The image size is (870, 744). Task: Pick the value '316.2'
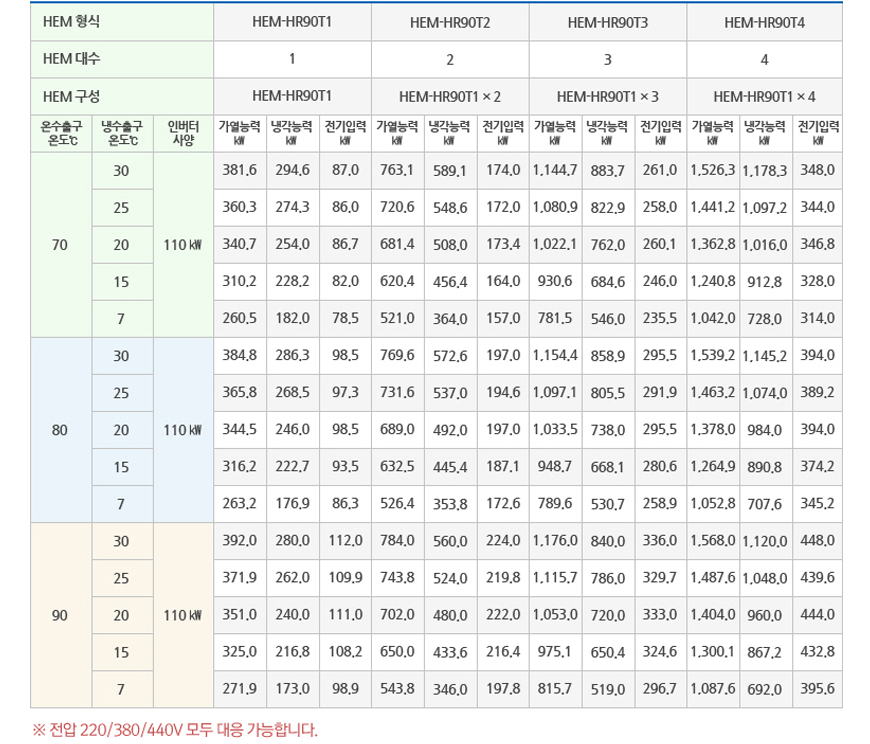240,467
